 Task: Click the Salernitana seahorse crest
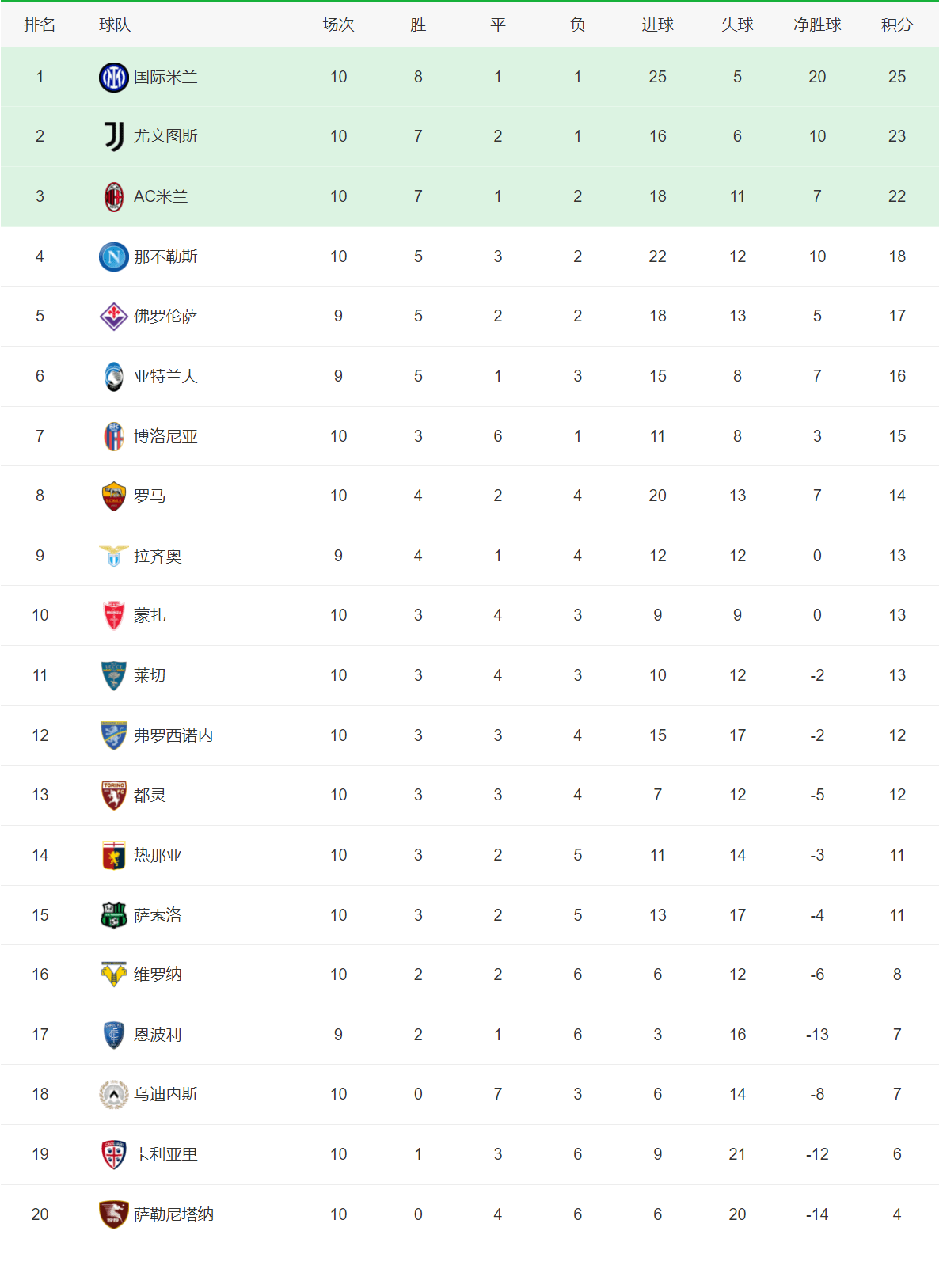(x=114, y=1214)
